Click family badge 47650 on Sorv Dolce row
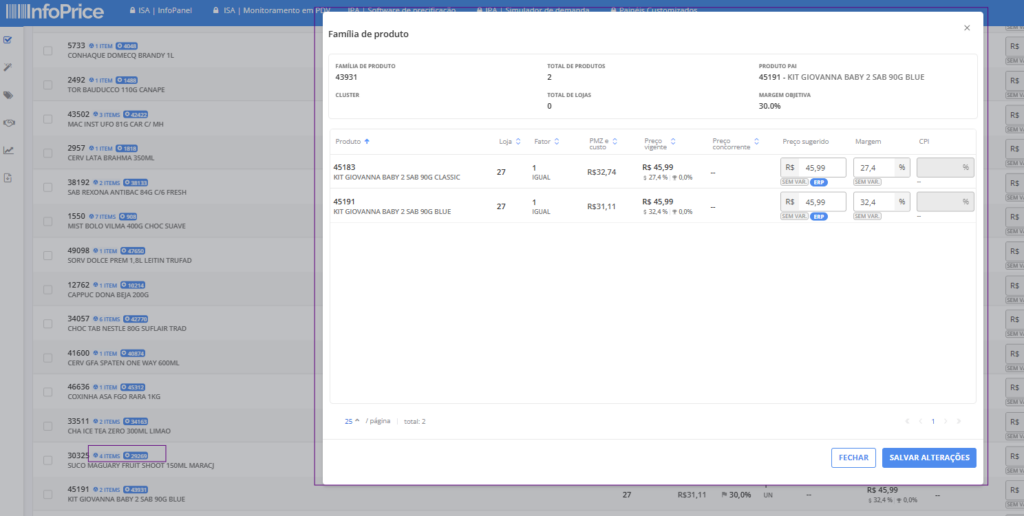1024x516 pixels. click(x=133, y=251)
